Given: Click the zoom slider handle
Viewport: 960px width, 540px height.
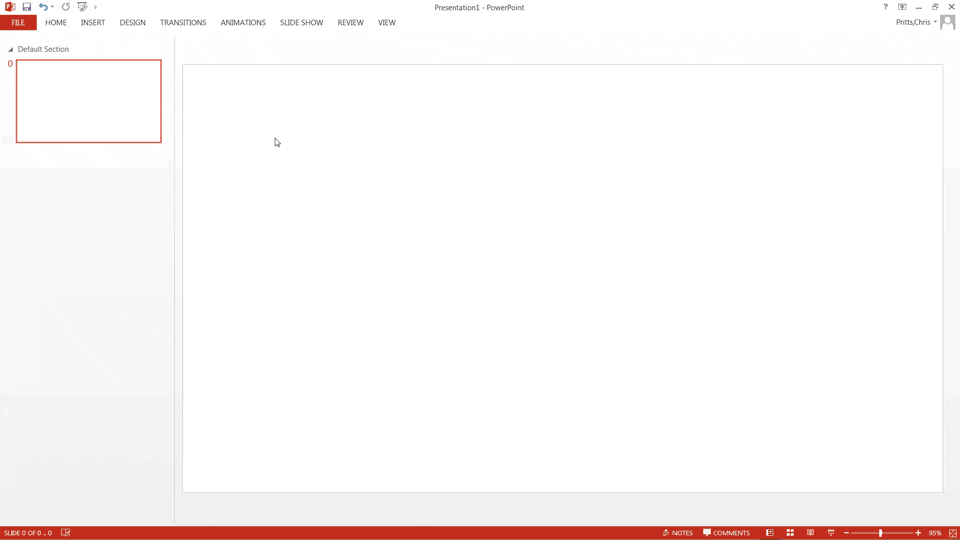Looking at the screenshot, I should point(880,533).
